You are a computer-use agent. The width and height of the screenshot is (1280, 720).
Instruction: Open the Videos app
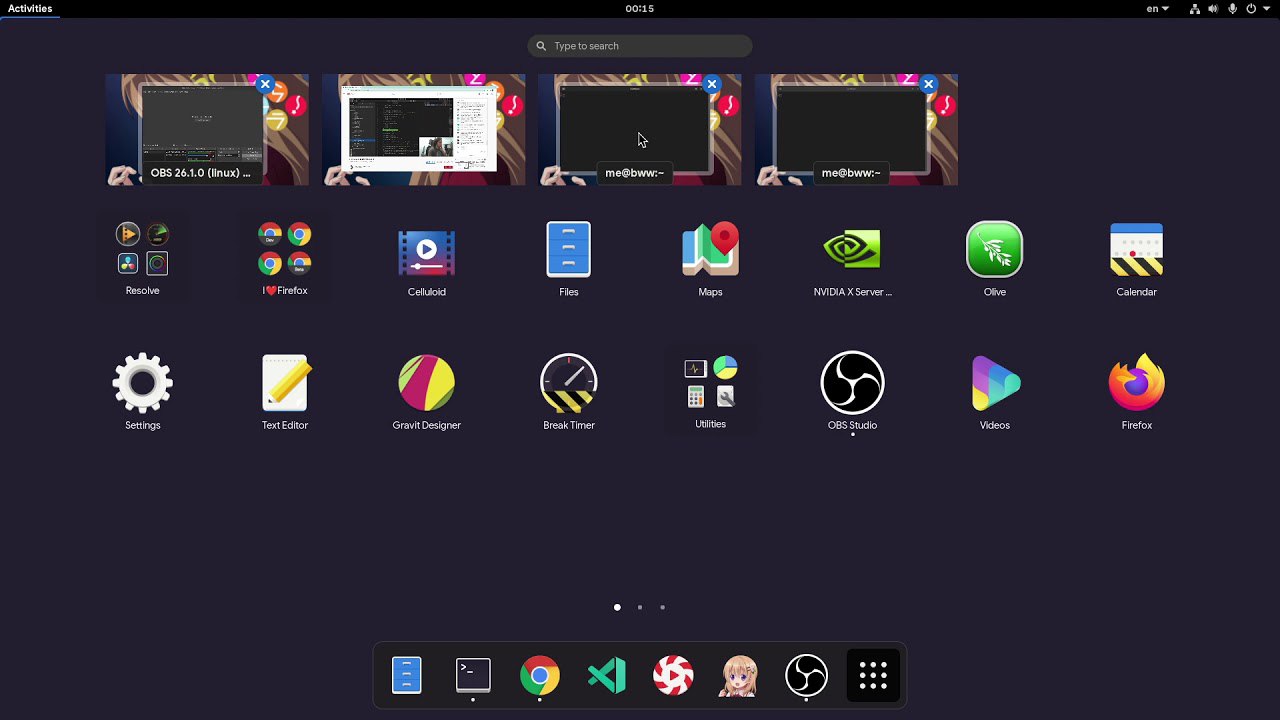point(994,390)
